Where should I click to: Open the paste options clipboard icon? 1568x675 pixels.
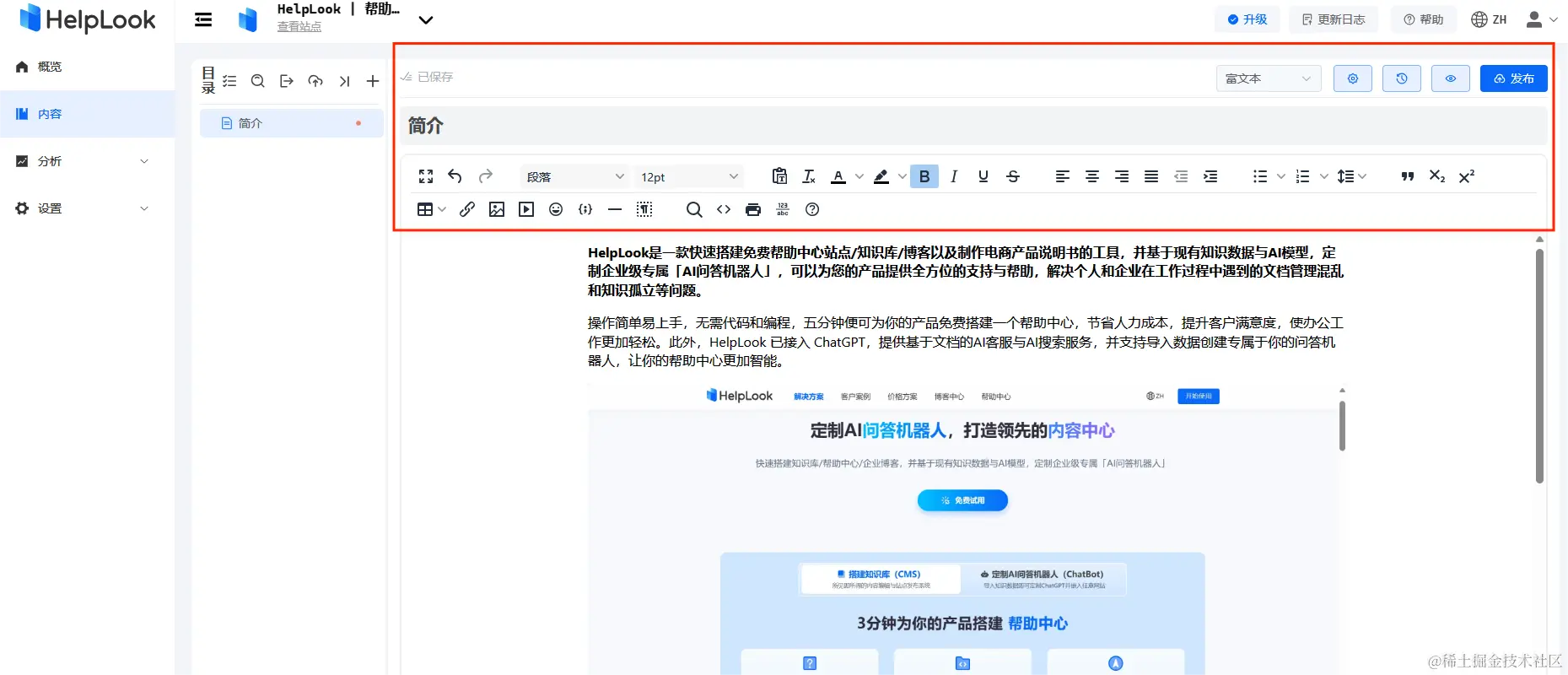click(x=779, y=176)
